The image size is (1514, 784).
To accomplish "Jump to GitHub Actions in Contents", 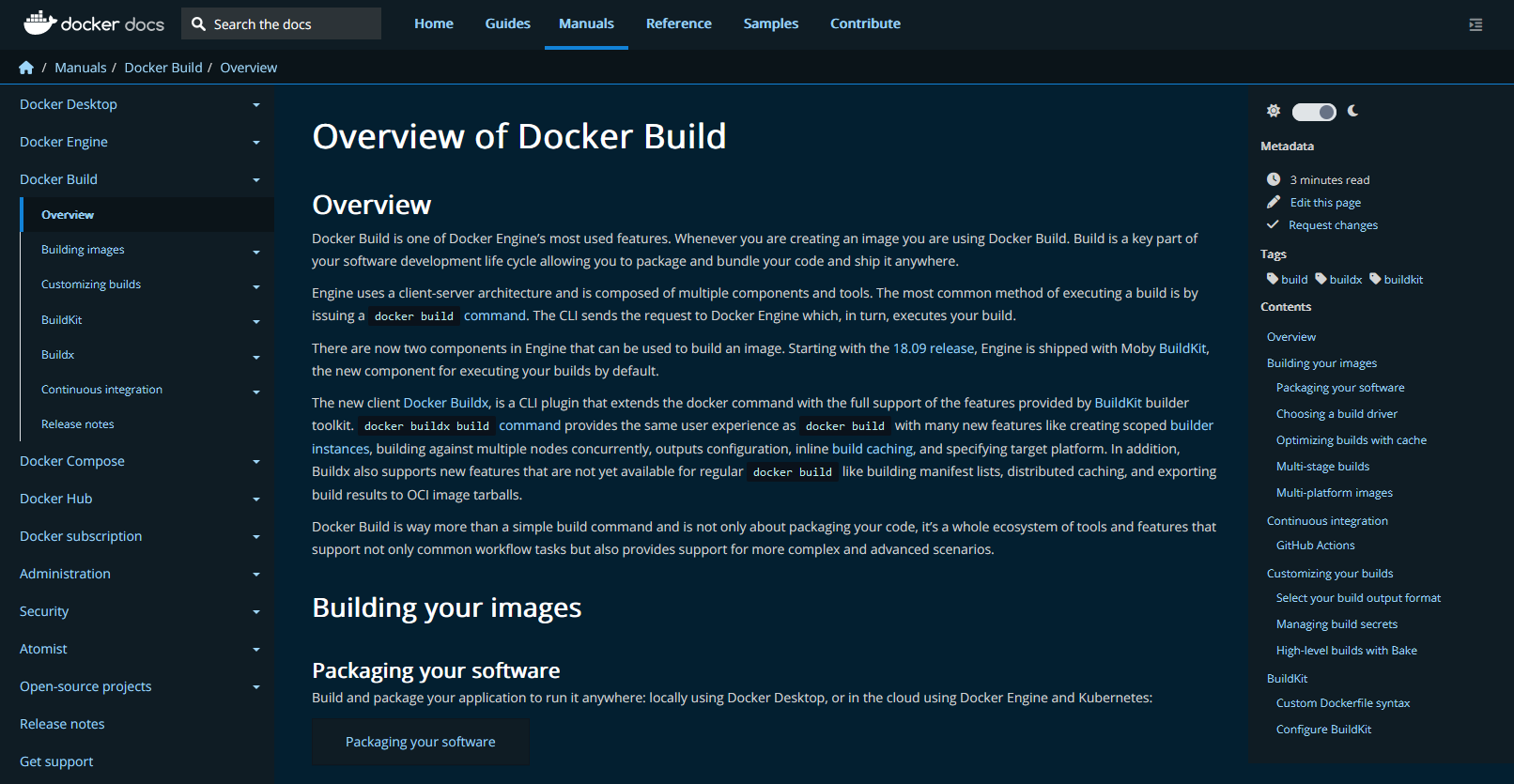I will pos(1315,545).
